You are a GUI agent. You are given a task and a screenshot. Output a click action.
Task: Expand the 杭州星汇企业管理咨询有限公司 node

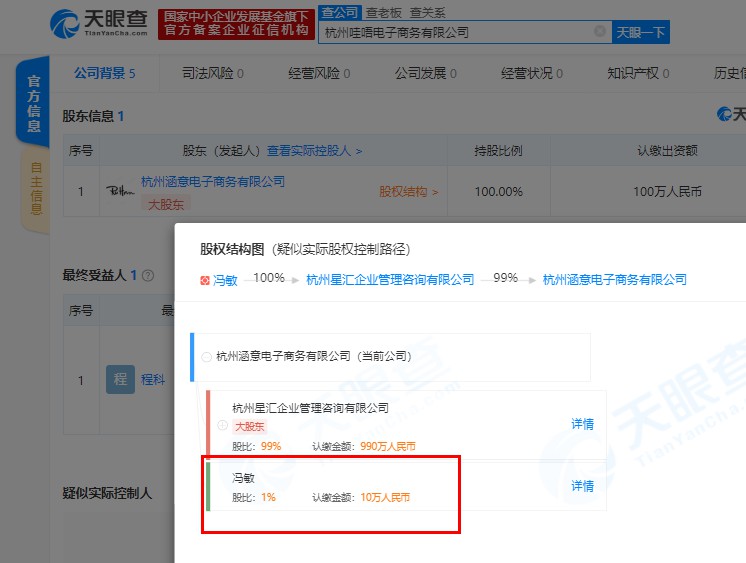tap(222, 425)
